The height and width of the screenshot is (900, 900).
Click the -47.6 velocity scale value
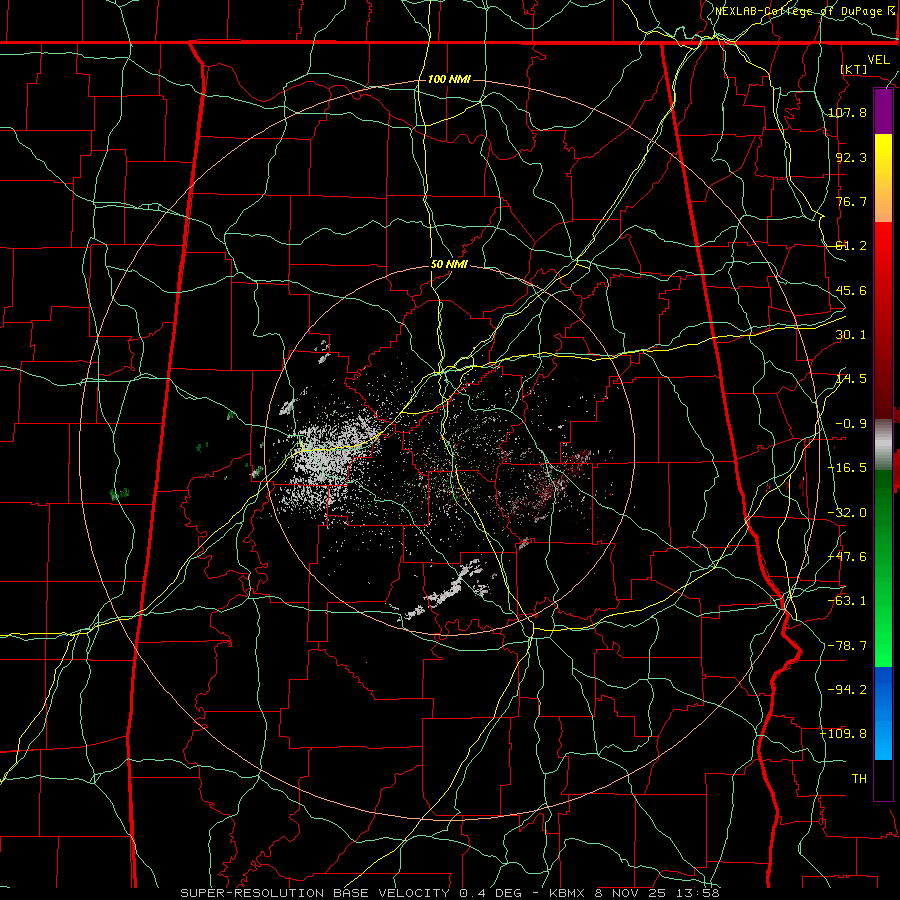tap(847, 557)
